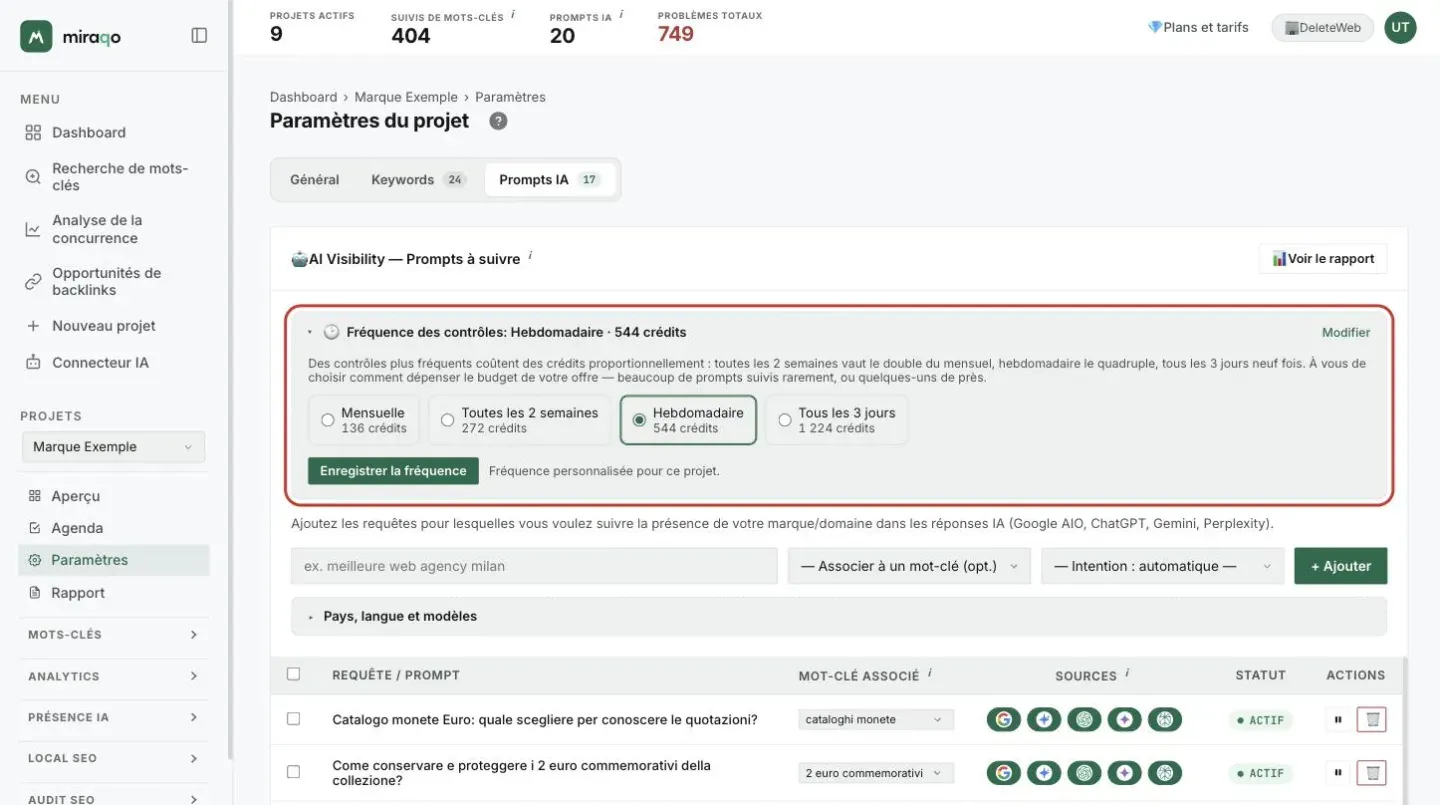Click the + Ajouter button

(x=1340, y=566)
